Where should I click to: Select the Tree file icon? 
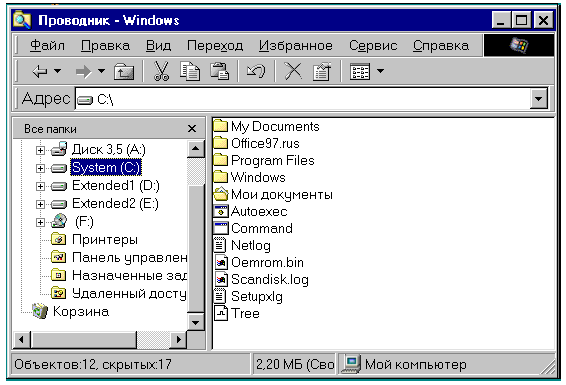pyautogui.click(x=221, y=313)
